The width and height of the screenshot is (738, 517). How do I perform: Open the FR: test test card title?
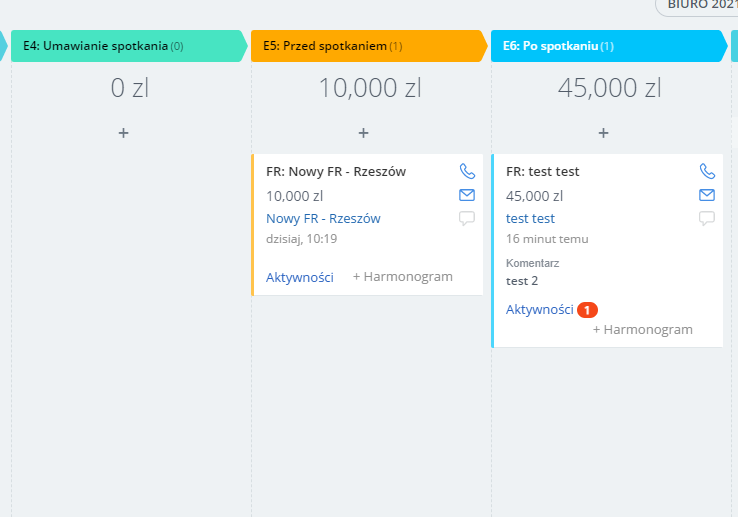(x=542, y=171)
